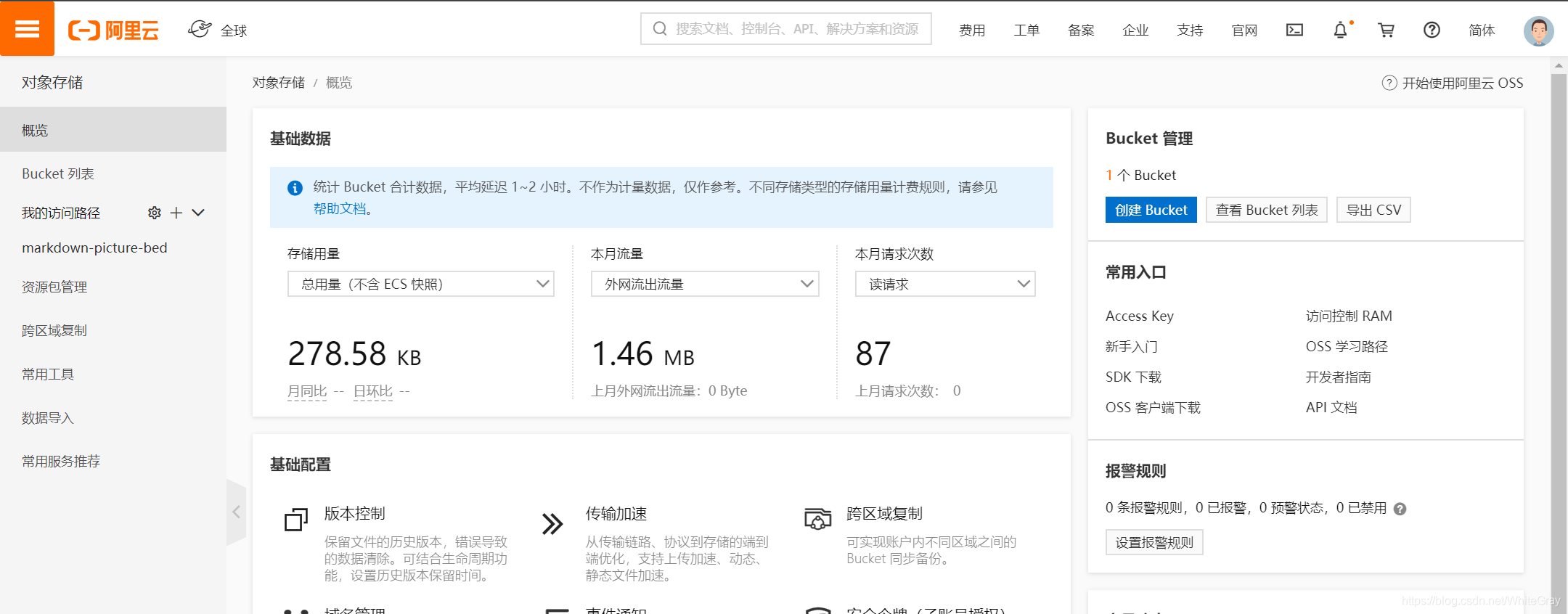Click the 传输加速 double-arrow icon

(553, 523)
